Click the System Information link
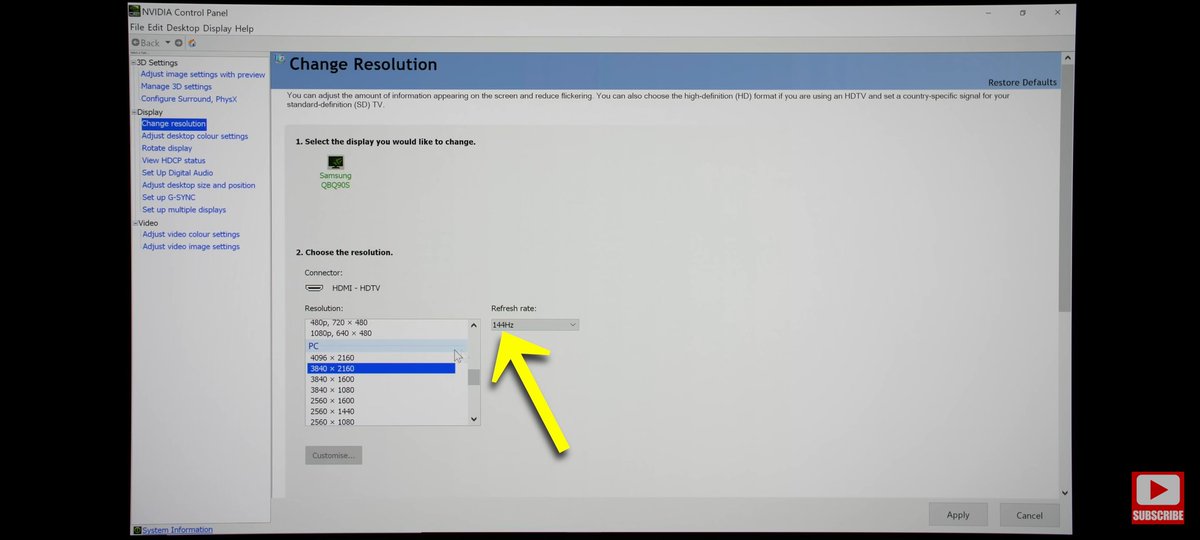The image size is (1200, 540). (177, 530)
